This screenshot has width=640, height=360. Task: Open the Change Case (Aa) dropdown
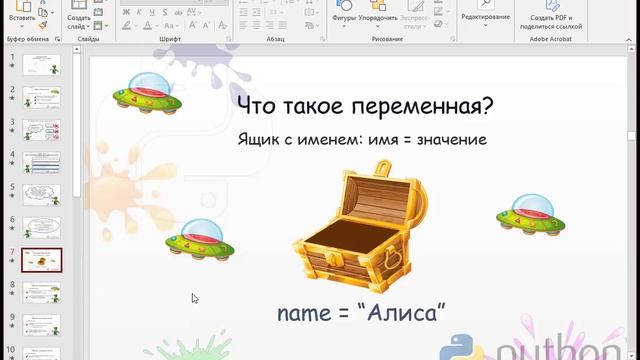tap(171, 25)
